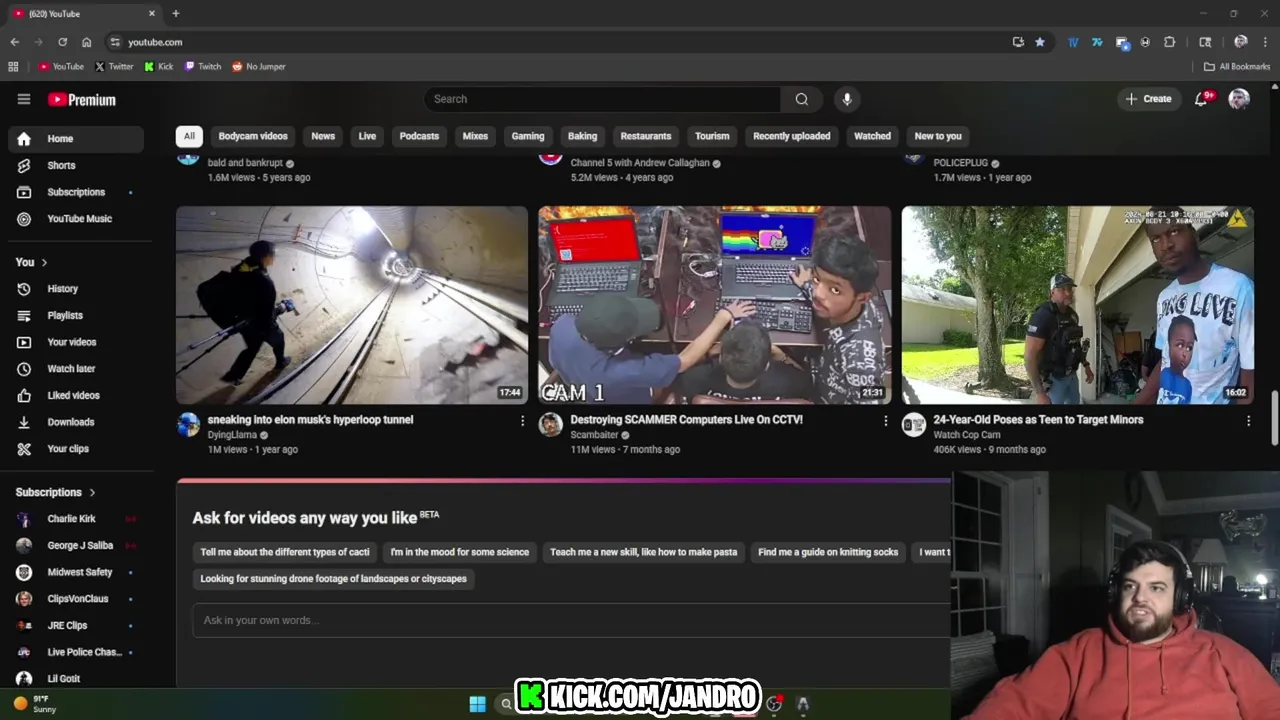Select the Recently uploaded filter chip
The width and height of the screenshot is (1280, 720).
(x=791, y=136)
